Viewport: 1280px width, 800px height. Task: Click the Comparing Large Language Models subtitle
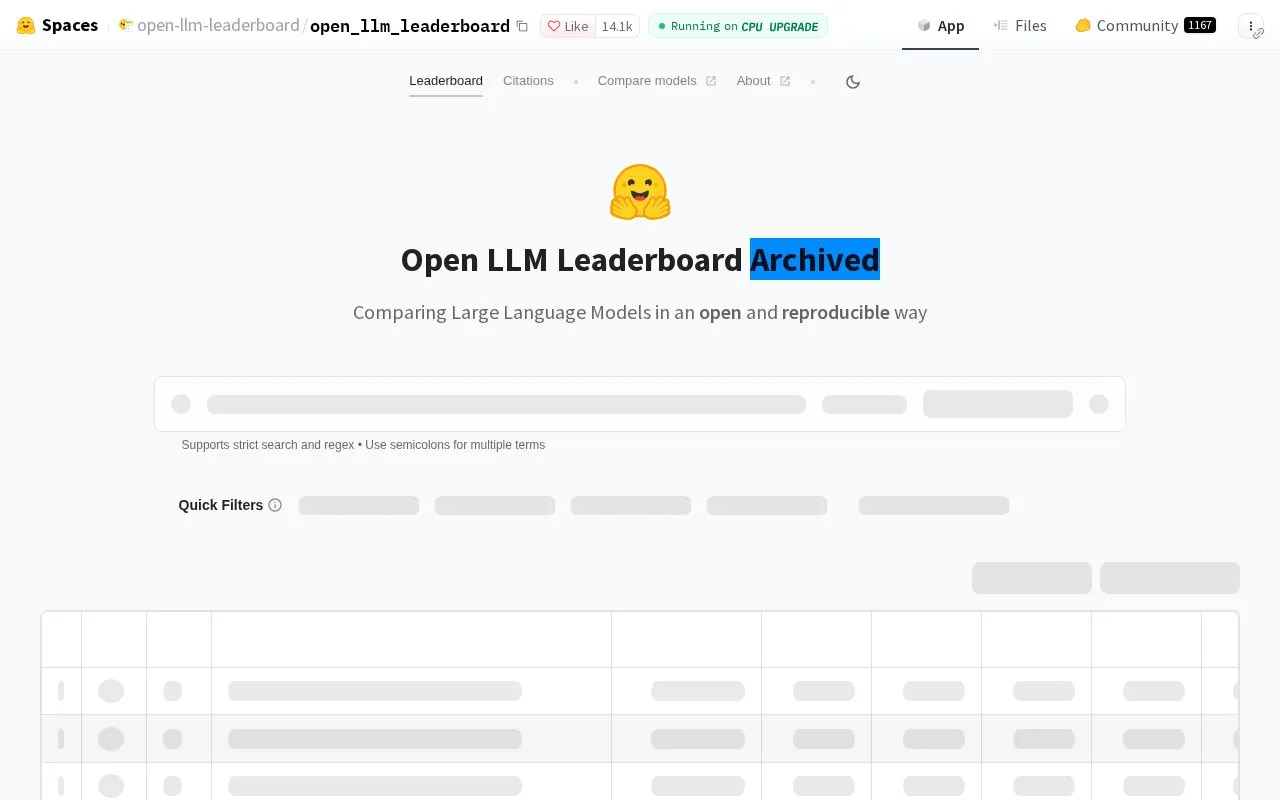pos(640,312)
